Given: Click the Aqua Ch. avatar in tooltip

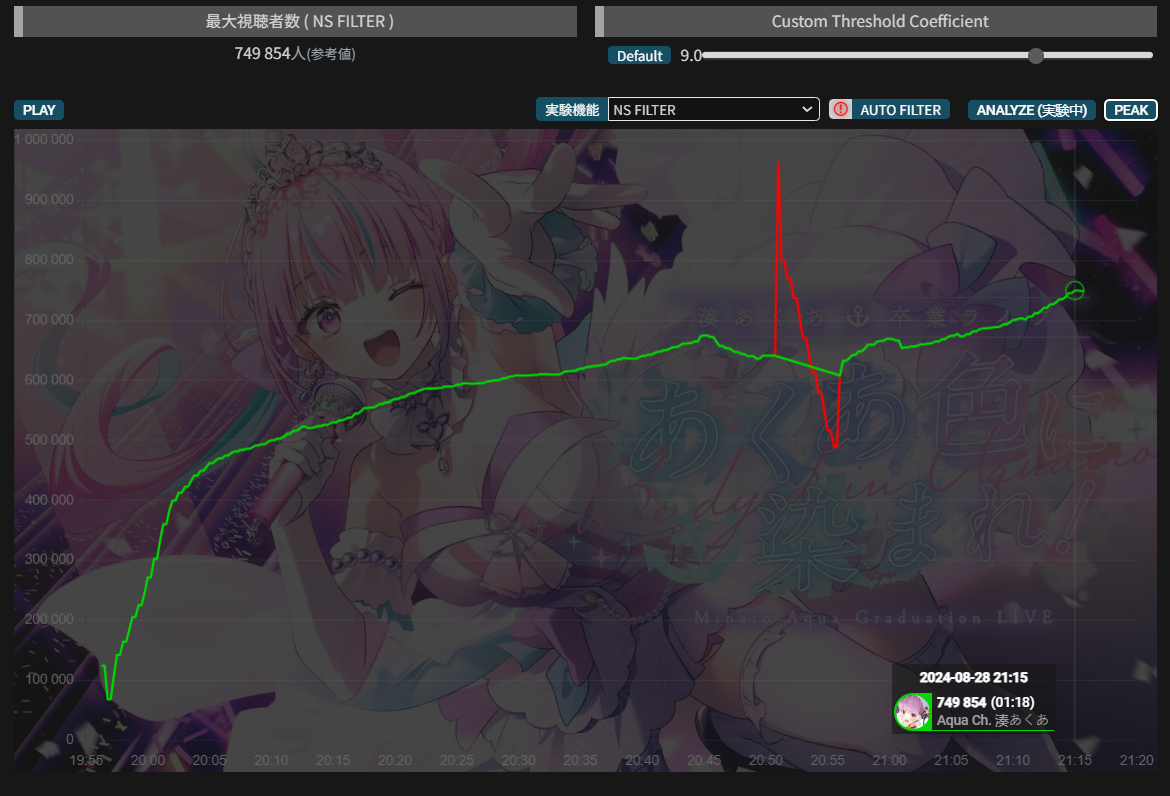Looking at the screenshot, I should pyautogui.click(x=913, y=711).
